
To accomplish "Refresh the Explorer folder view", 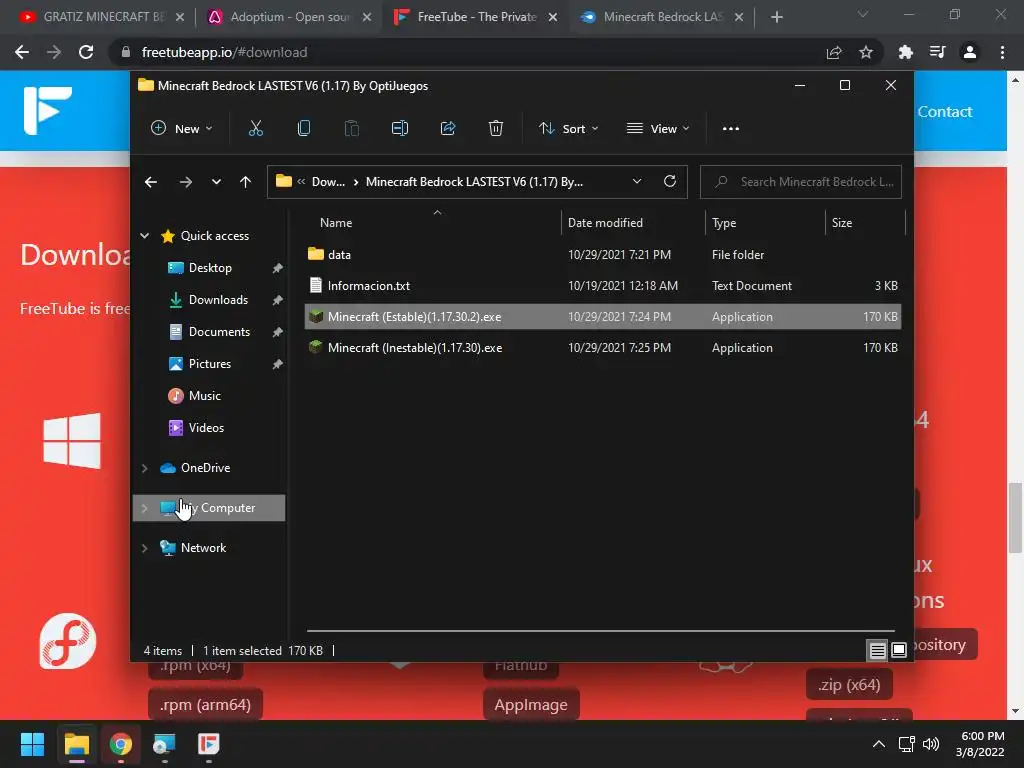I will point(669,182).
